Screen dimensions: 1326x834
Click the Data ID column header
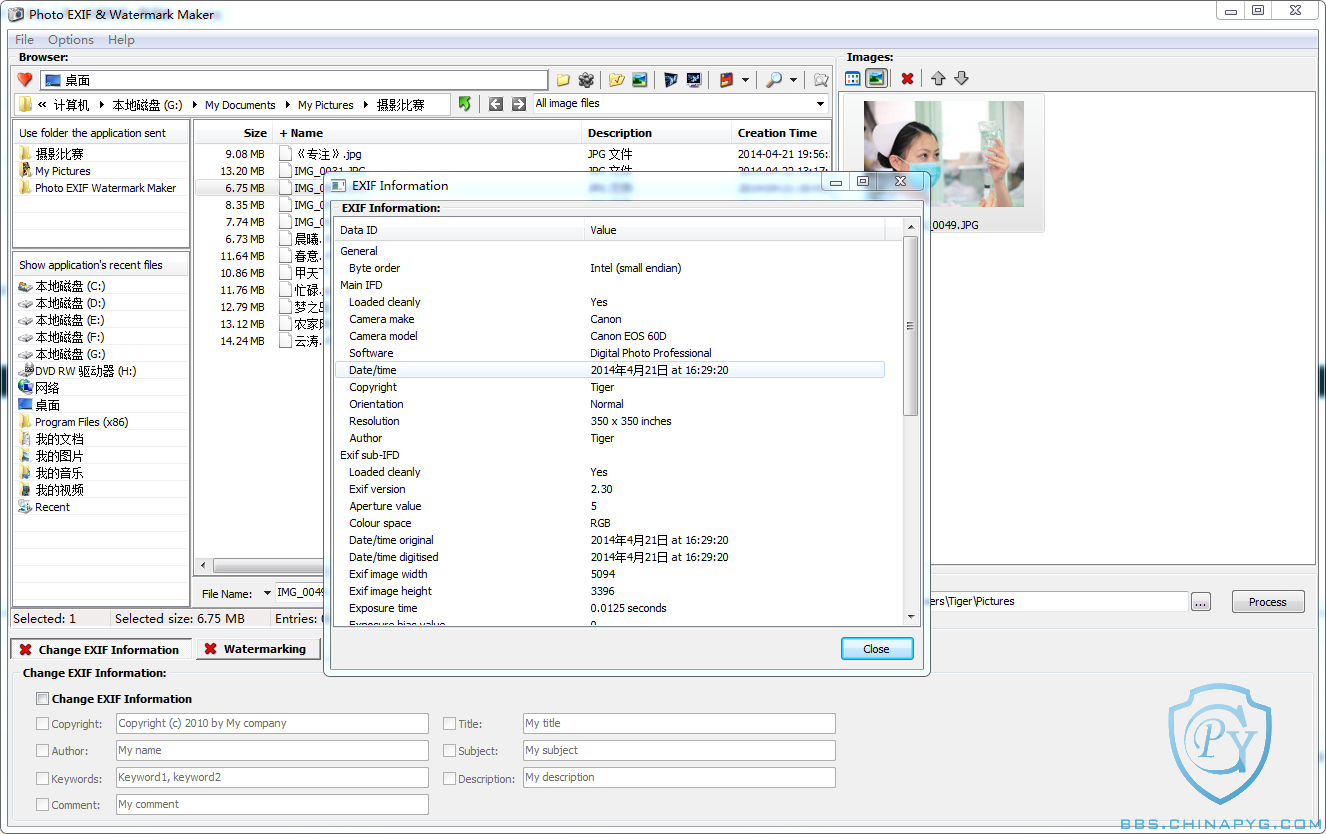click(459, 230)
